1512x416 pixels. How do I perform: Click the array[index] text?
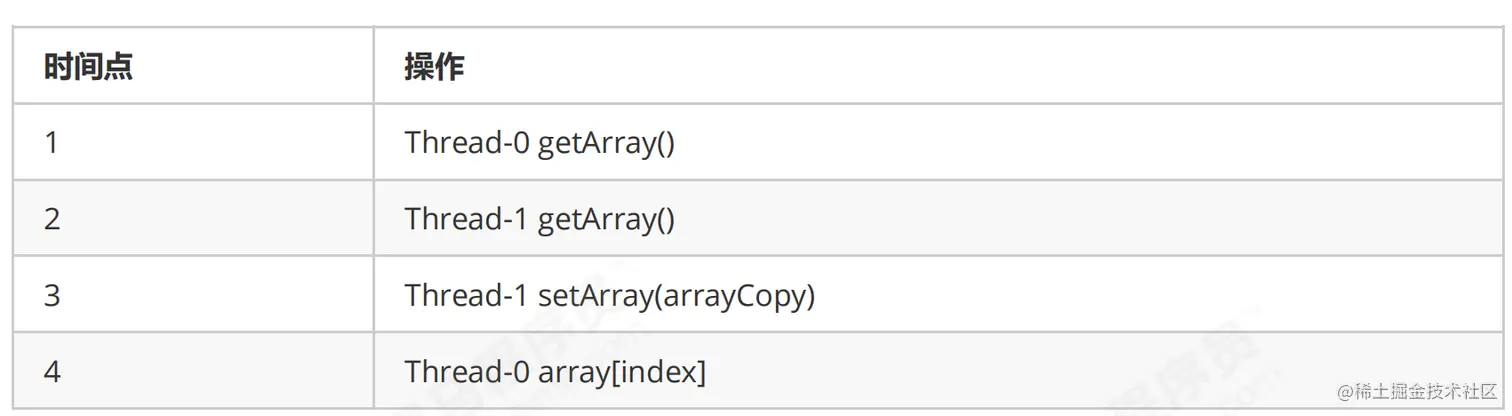pyautogui.click(x=622, y=372)
